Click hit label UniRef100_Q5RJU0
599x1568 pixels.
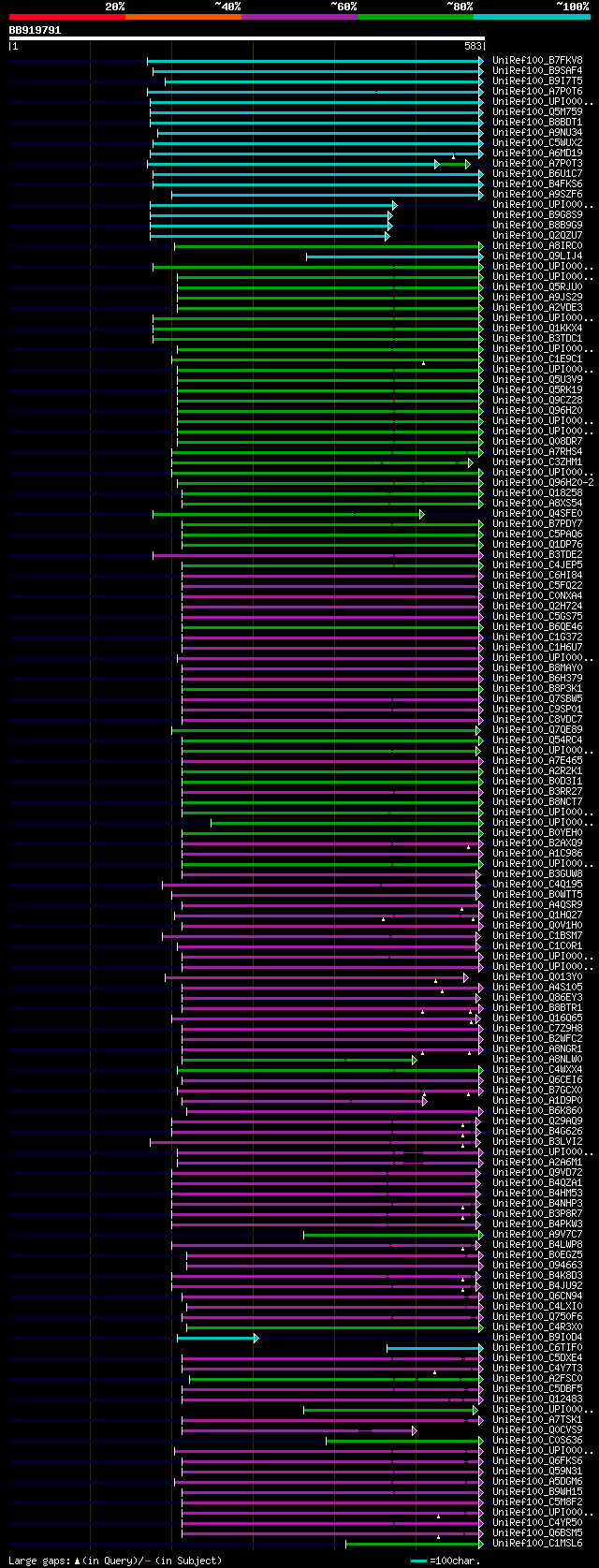coord(537,286)
